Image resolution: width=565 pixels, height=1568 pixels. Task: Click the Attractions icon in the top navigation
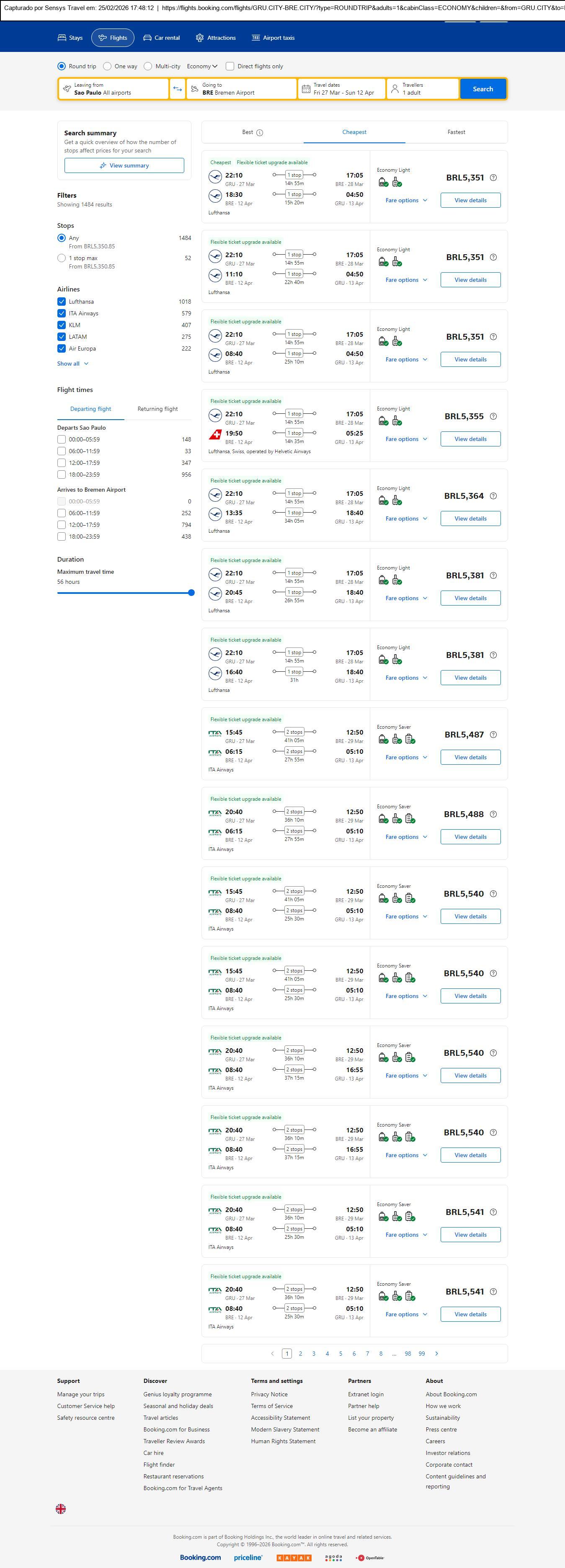pos(200,38)
